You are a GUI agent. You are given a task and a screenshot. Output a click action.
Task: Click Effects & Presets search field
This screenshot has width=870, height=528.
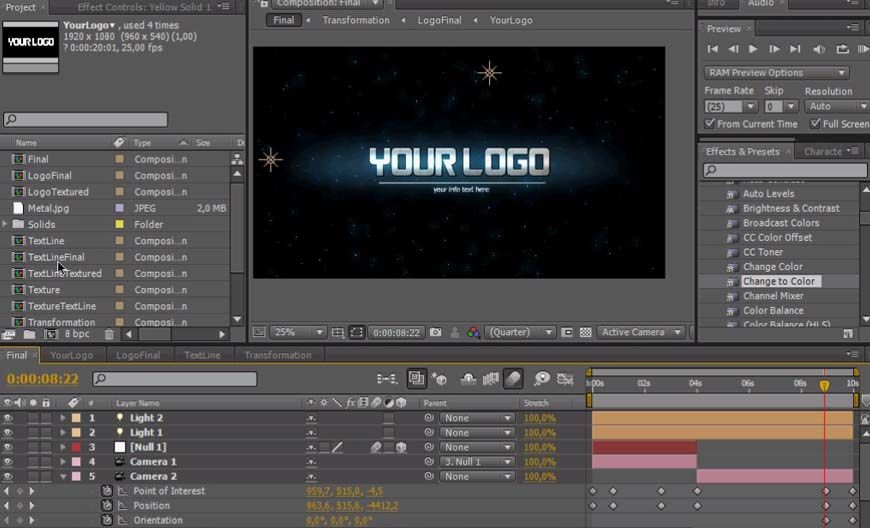tap(785, 170)
